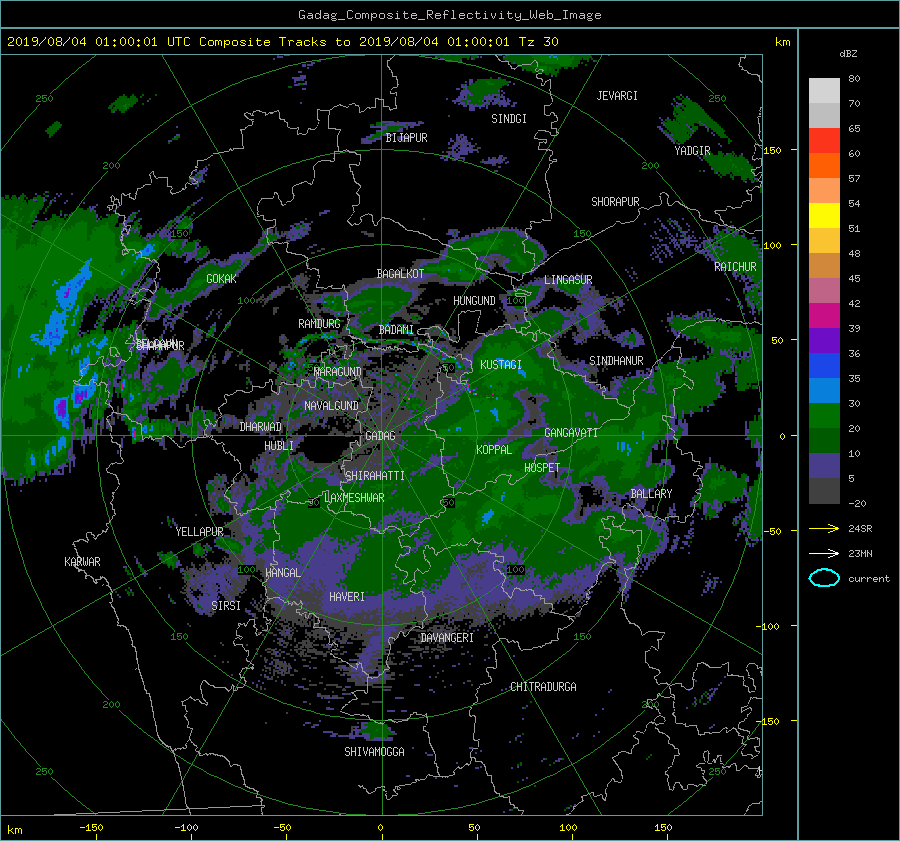The height and width of the screenshot is (841, 900).
Task: Click the '24SR' legend label
Action: pyautogui.click(x=860, y=528)
